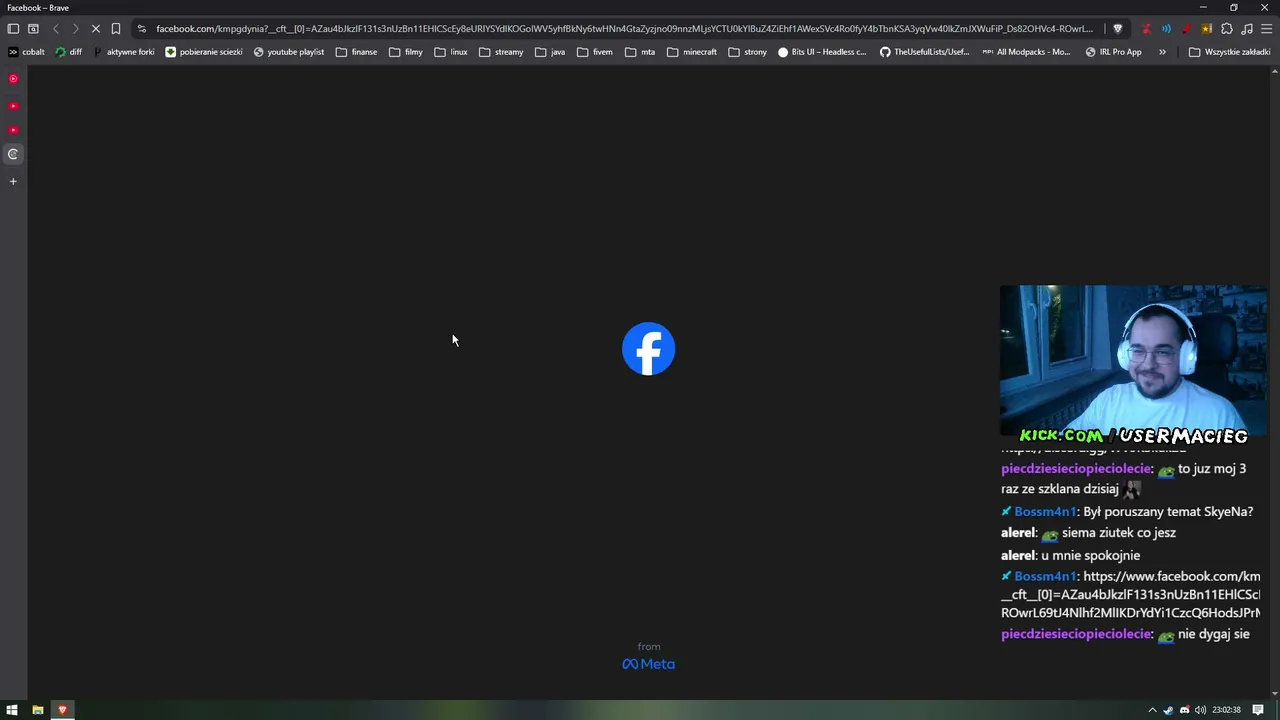The height and width of the screenshot is (720, 1280).
Task: Open the clock showing 23:02:38
Action: [1226, 710]
